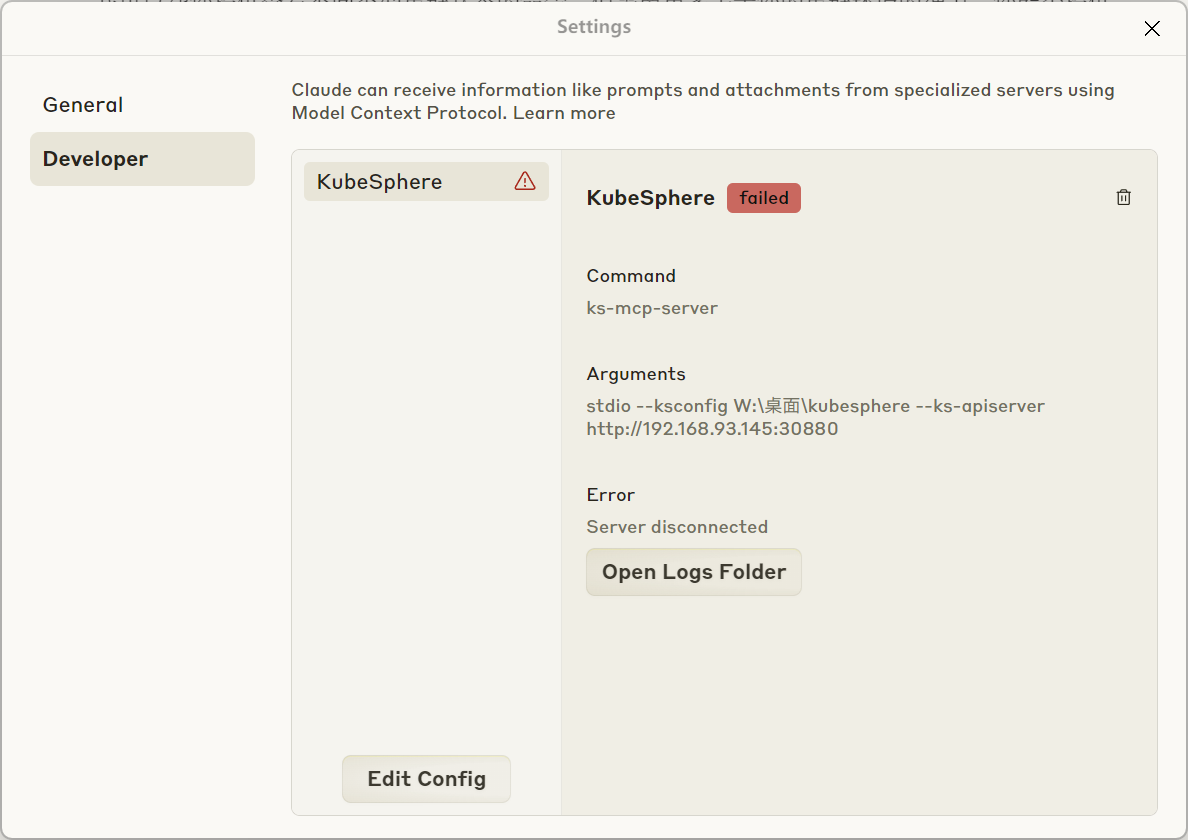This screenshot has width=1188, height=840.
Task: Click the KubeSphere heading in details pane
Action: (650, 198)
